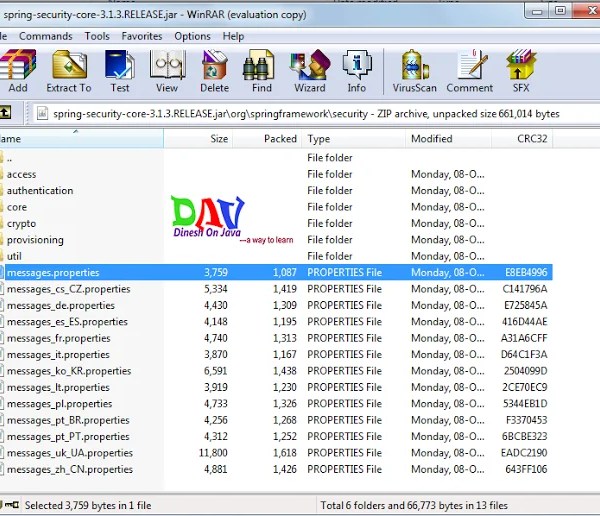This screenshot has width=600, height=516.
Task: Click the Add archive toolbar icon
Action: (18, 71)
